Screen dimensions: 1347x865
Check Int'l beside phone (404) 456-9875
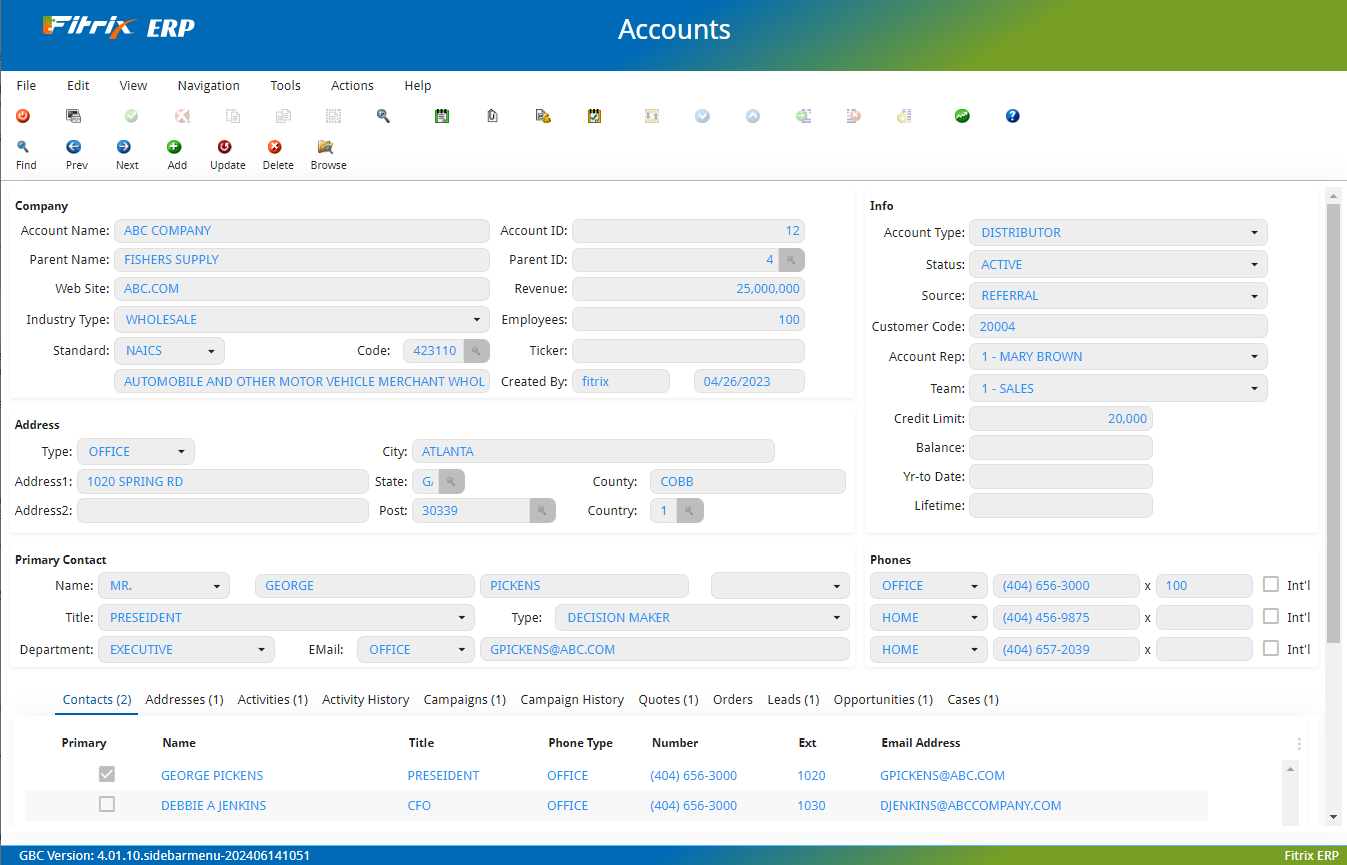click(1272, 617)
